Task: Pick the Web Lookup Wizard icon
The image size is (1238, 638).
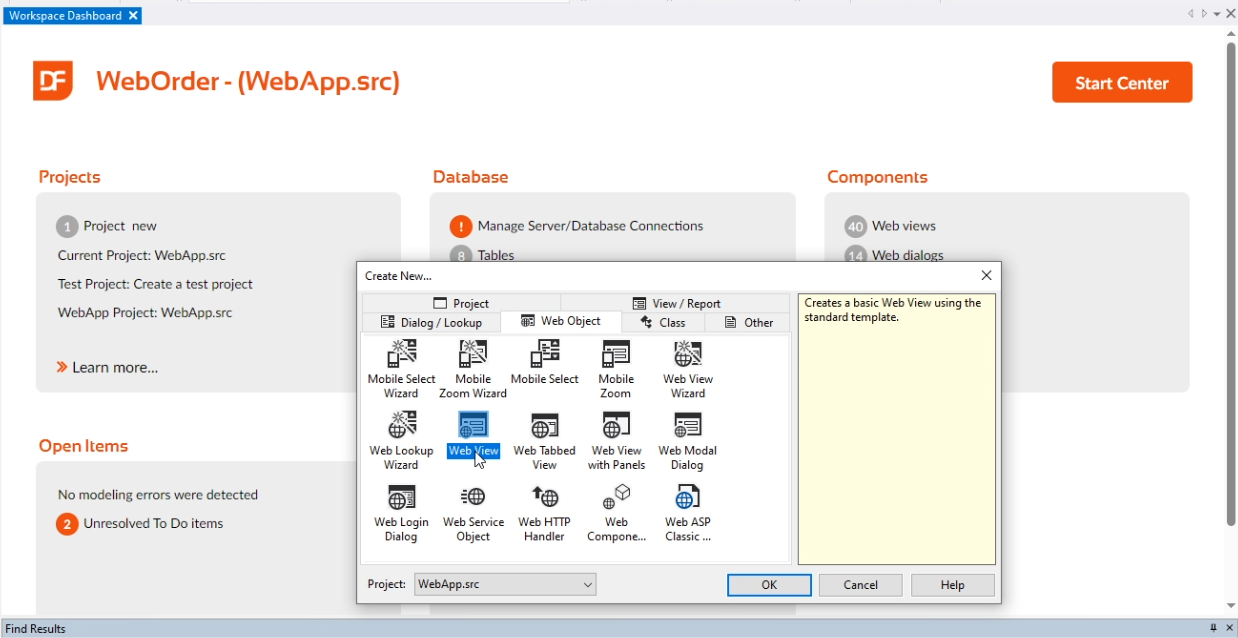Action: point(402,428)
